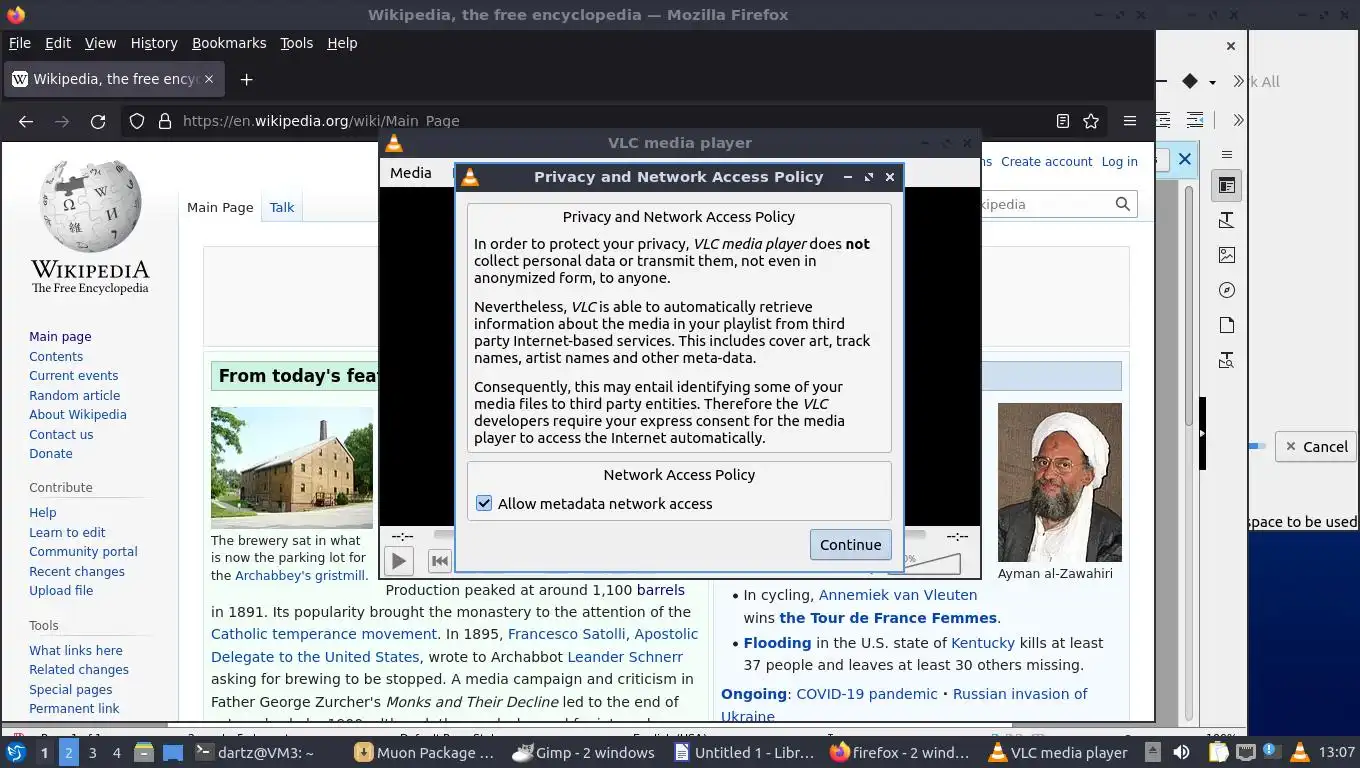Image resolution: width=1360 pixels, height=768 pixels.
Task: Click the brewery building thumbnail
Action: click(x=292, y=467)
